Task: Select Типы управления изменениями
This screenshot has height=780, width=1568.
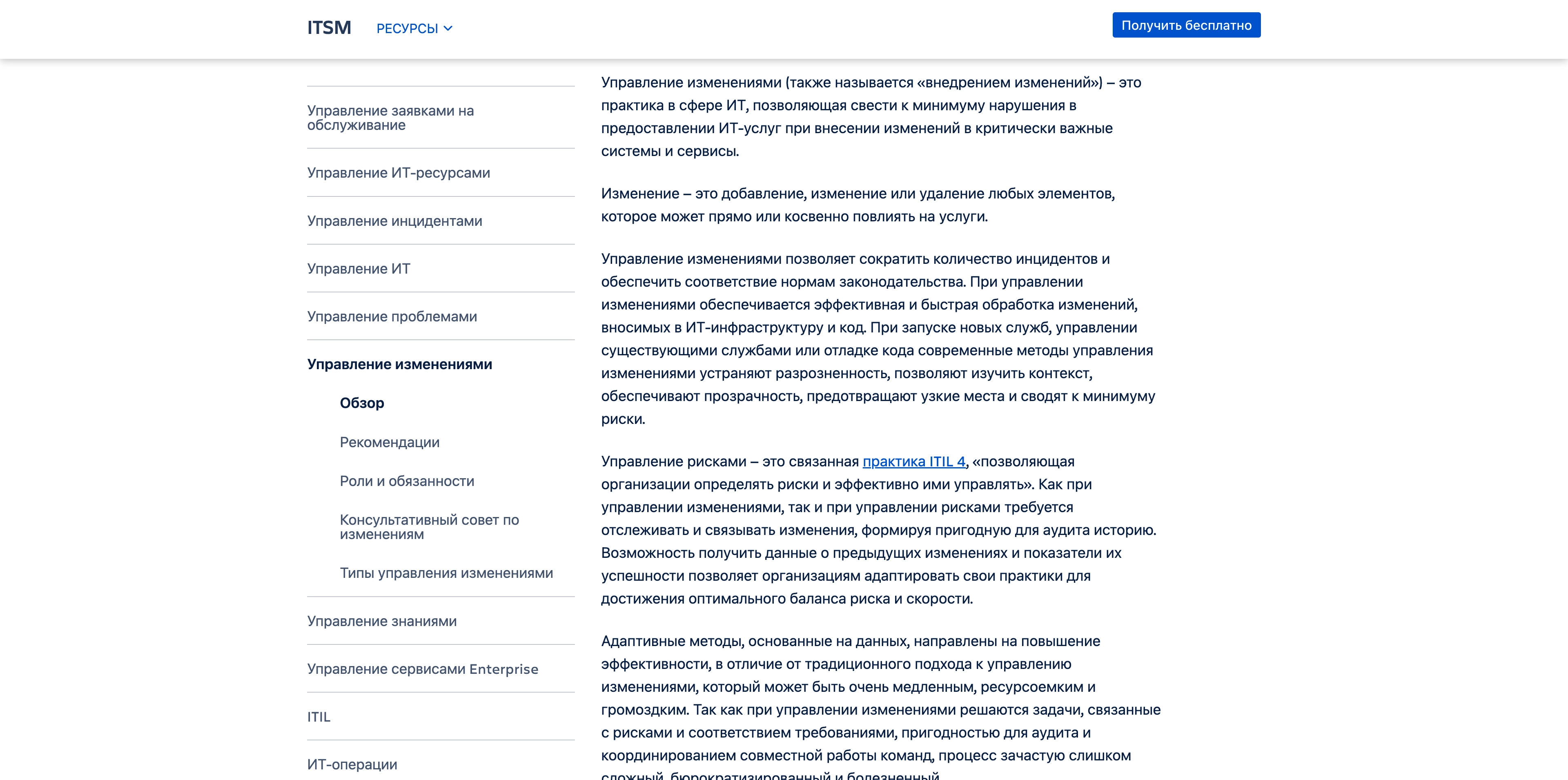Action: [x=446, y=573]
